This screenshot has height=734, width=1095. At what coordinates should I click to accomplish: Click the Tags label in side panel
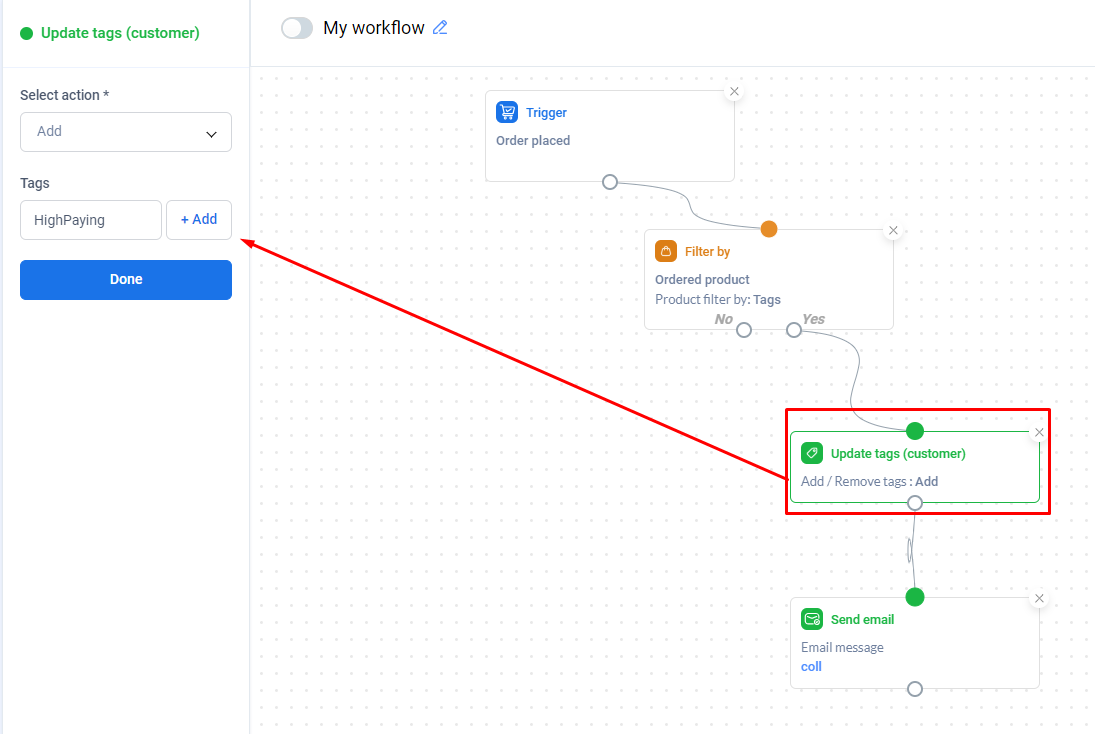pyautogui.click(x=35, y=183)
